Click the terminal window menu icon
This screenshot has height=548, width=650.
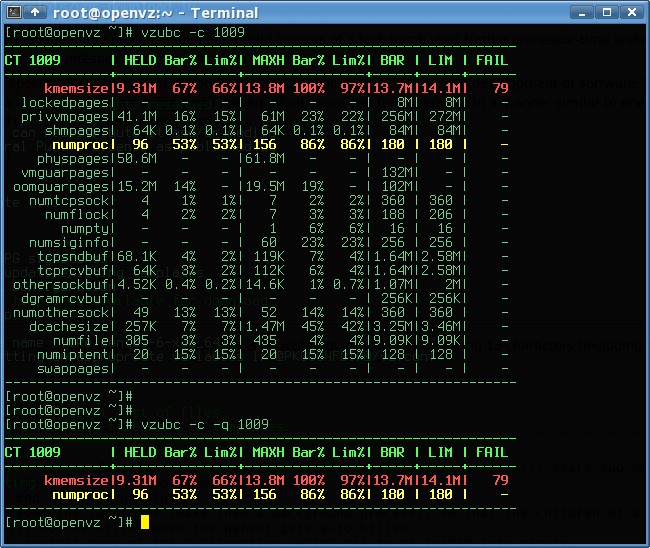click(x=11, y=11)
